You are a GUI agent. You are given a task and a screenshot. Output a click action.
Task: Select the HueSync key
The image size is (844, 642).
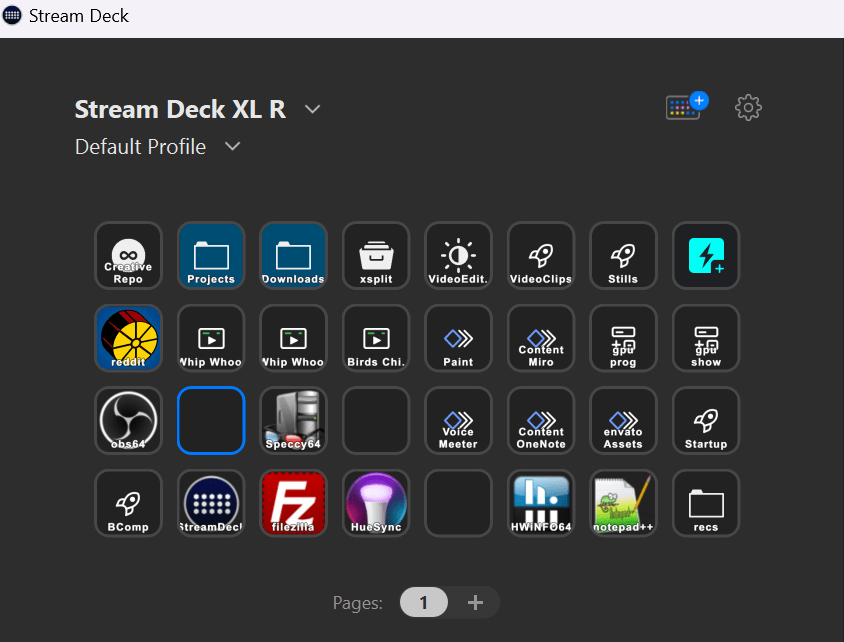coord(376,503)
